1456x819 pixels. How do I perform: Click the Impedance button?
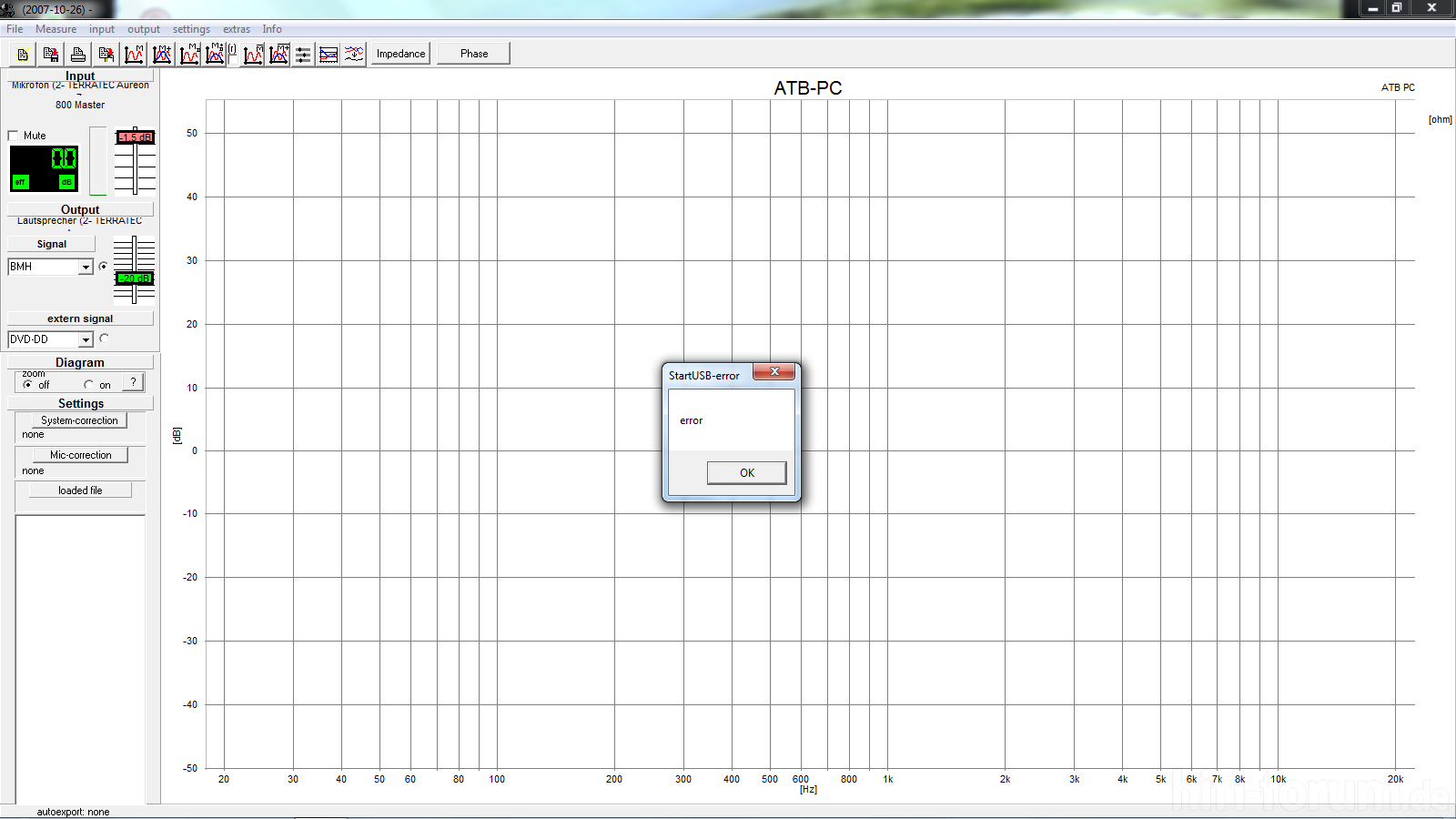pos(400,54)
